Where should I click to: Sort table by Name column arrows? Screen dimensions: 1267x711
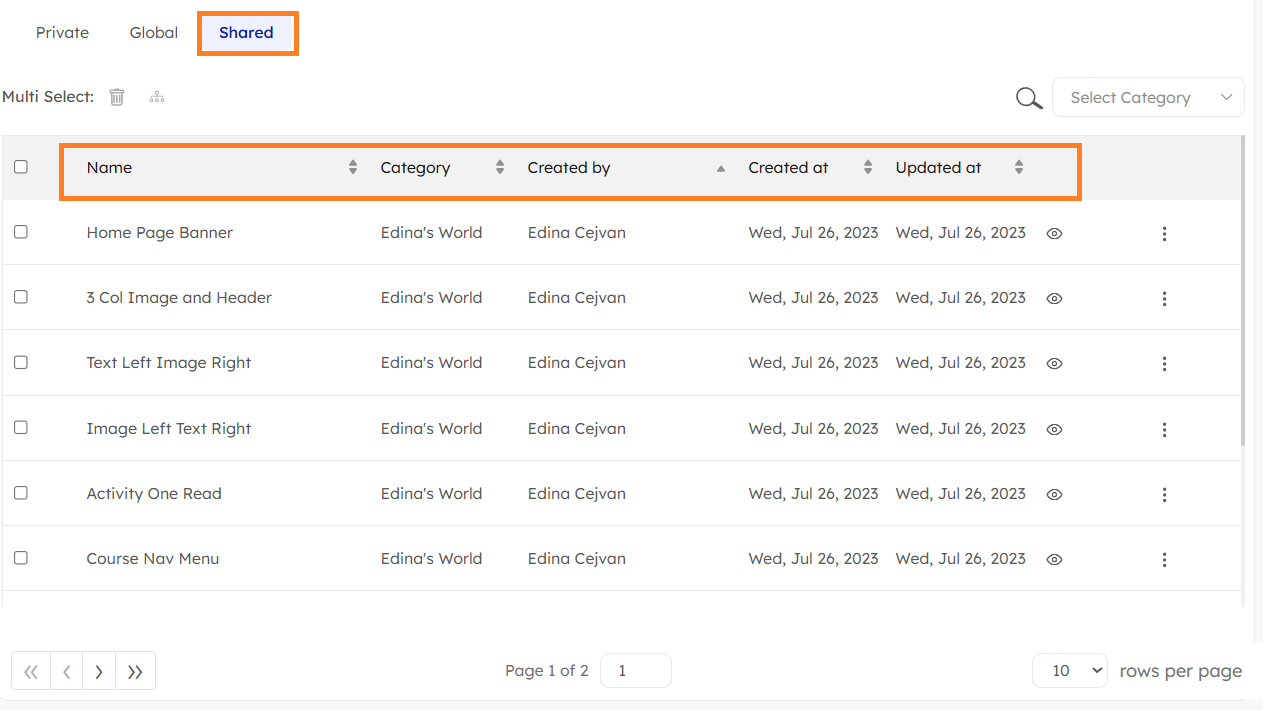click(353, 168)
